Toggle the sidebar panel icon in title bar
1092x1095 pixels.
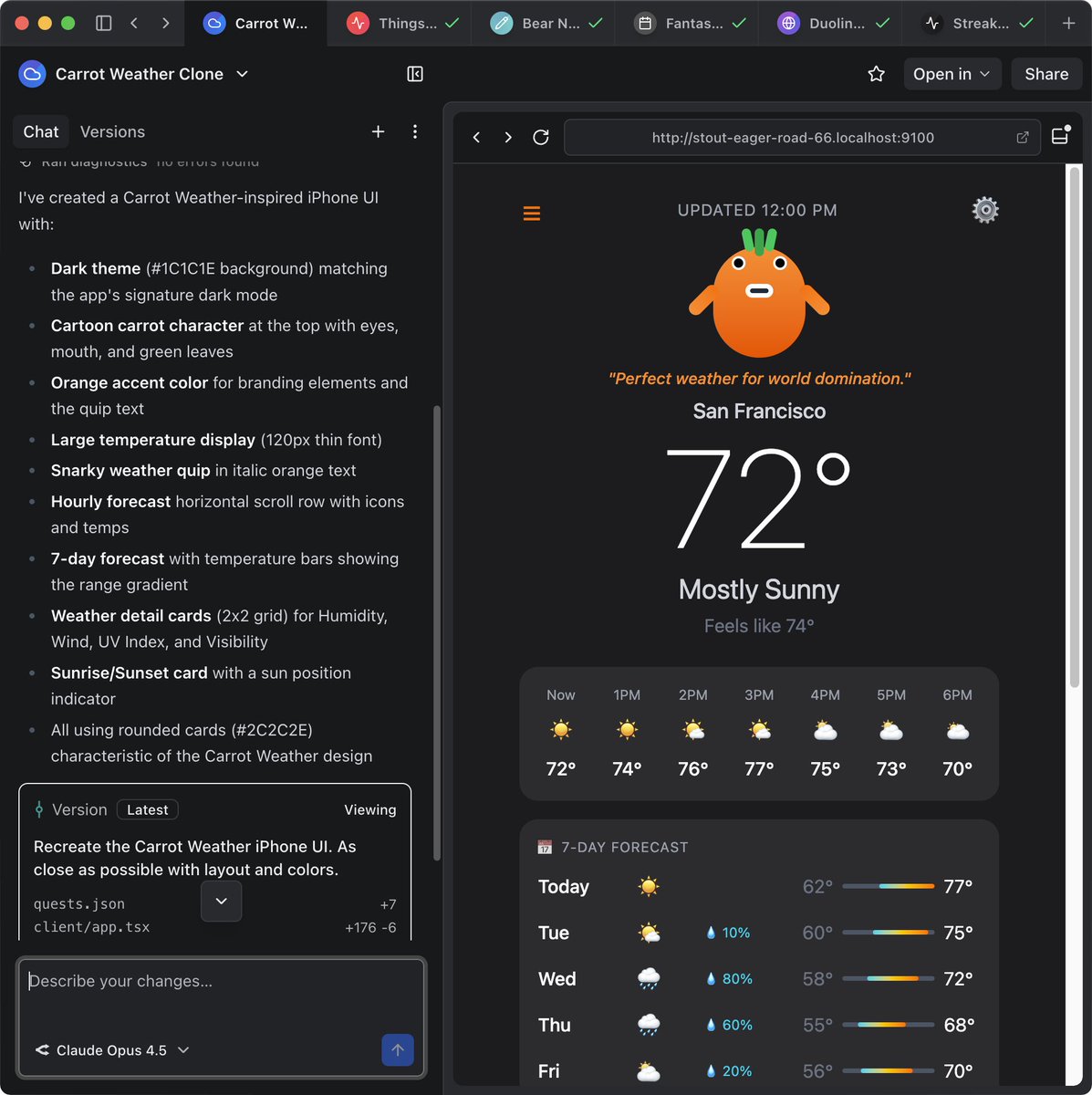click(104, 23)
